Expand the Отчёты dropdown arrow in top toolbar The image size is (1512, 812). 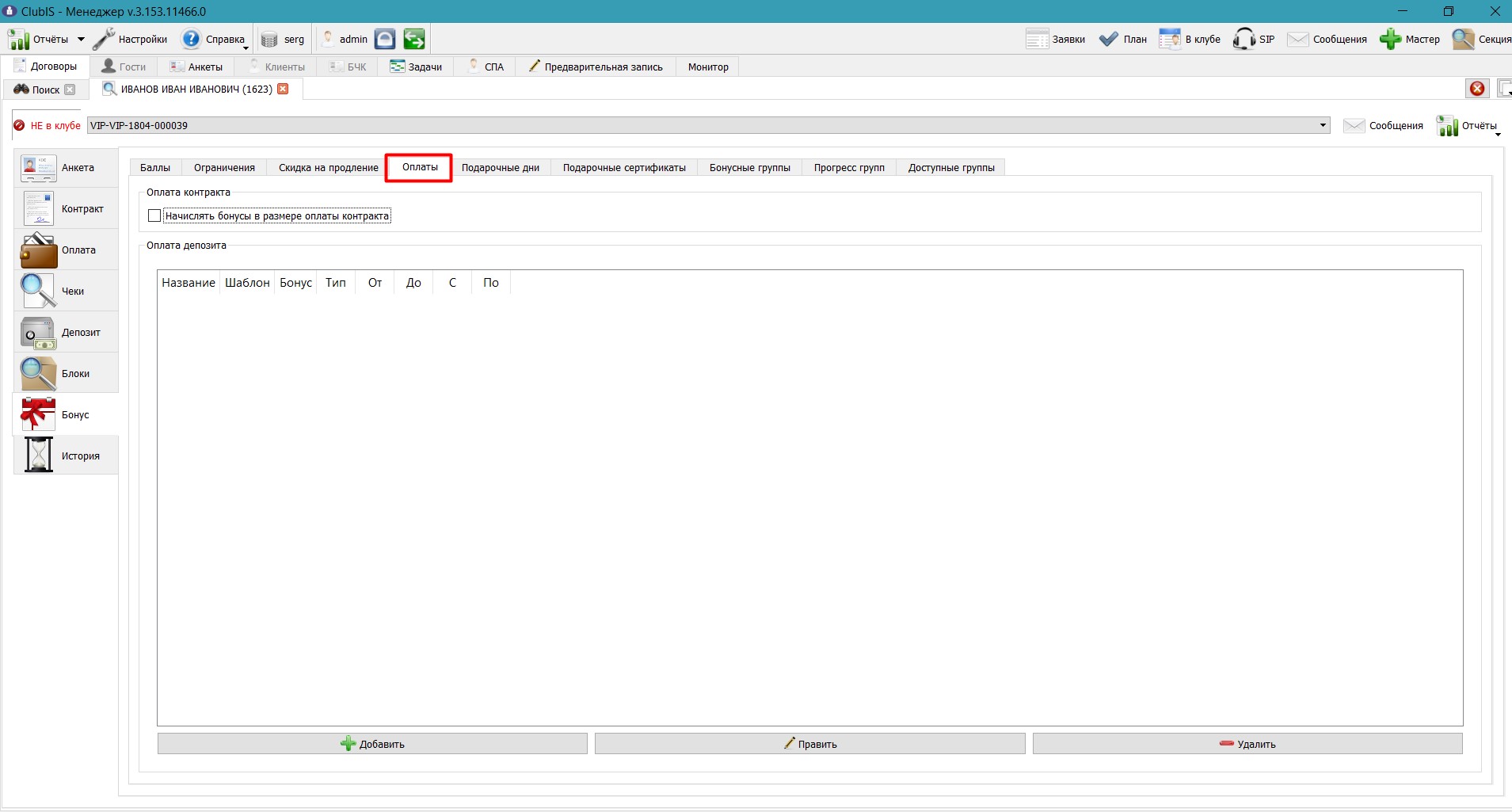(x=81, y=39)
